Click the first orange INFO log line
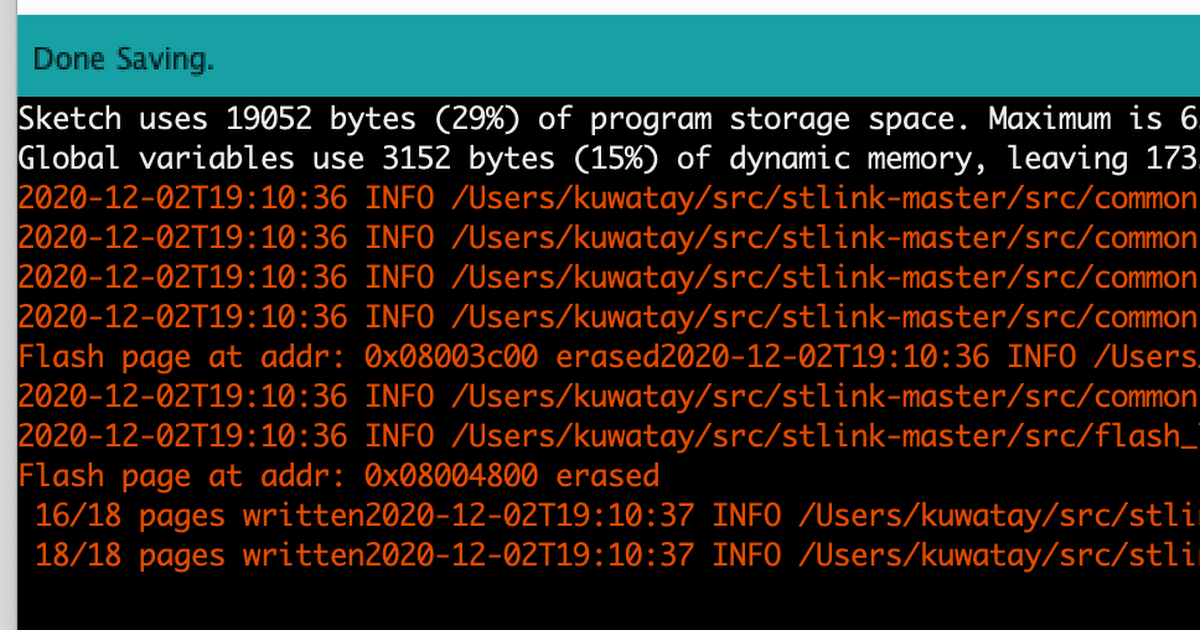The height and width of the screenshot is (630, 1200). [x=600, y=198]
